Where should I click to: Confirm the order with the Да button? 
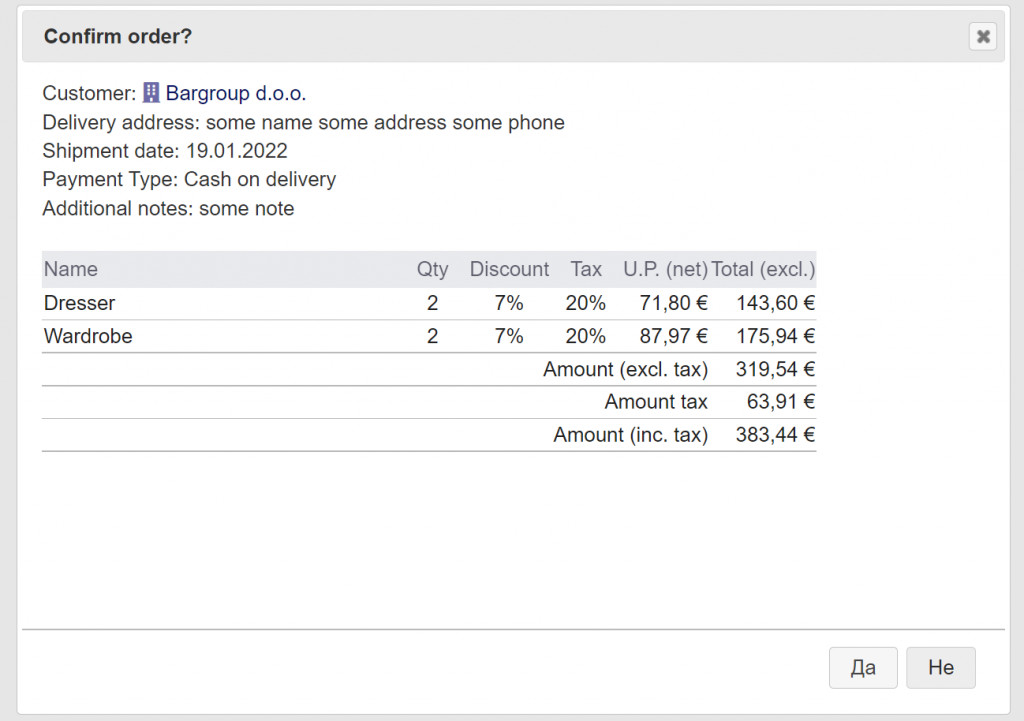click(x=863, y=668)
